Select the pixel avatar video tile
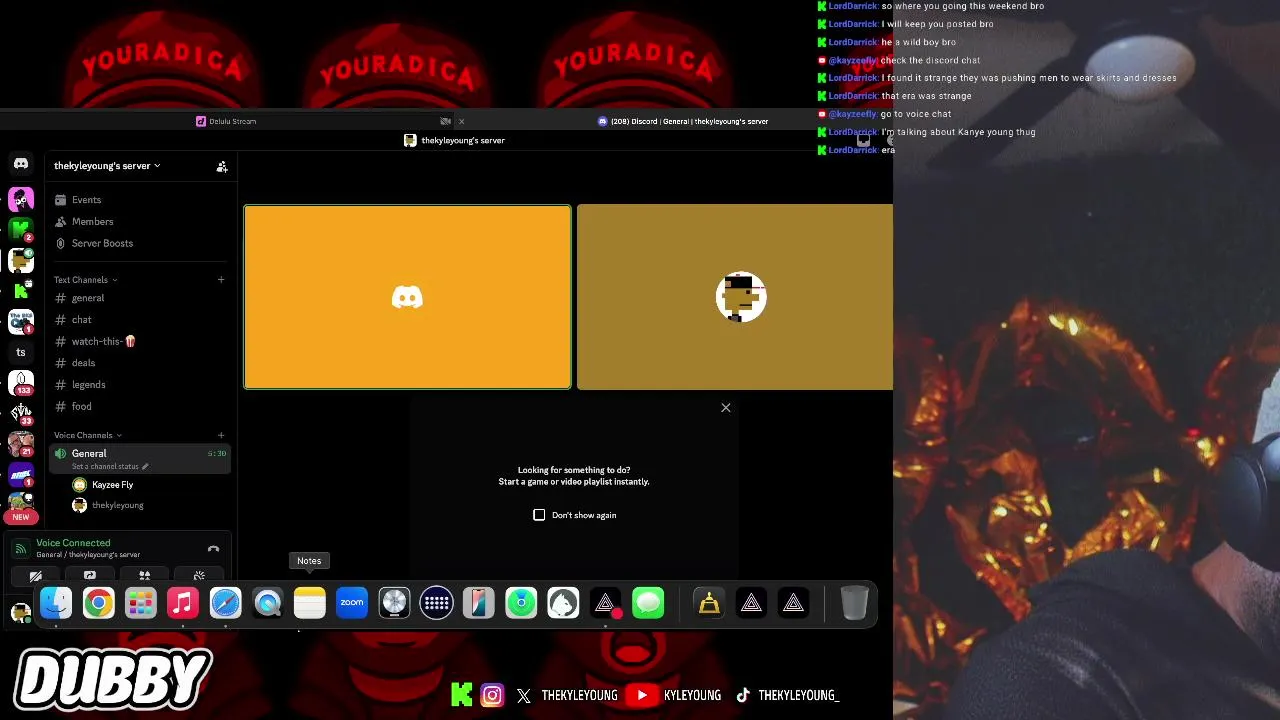1280x720 pixels. click(x=735, y=297)
